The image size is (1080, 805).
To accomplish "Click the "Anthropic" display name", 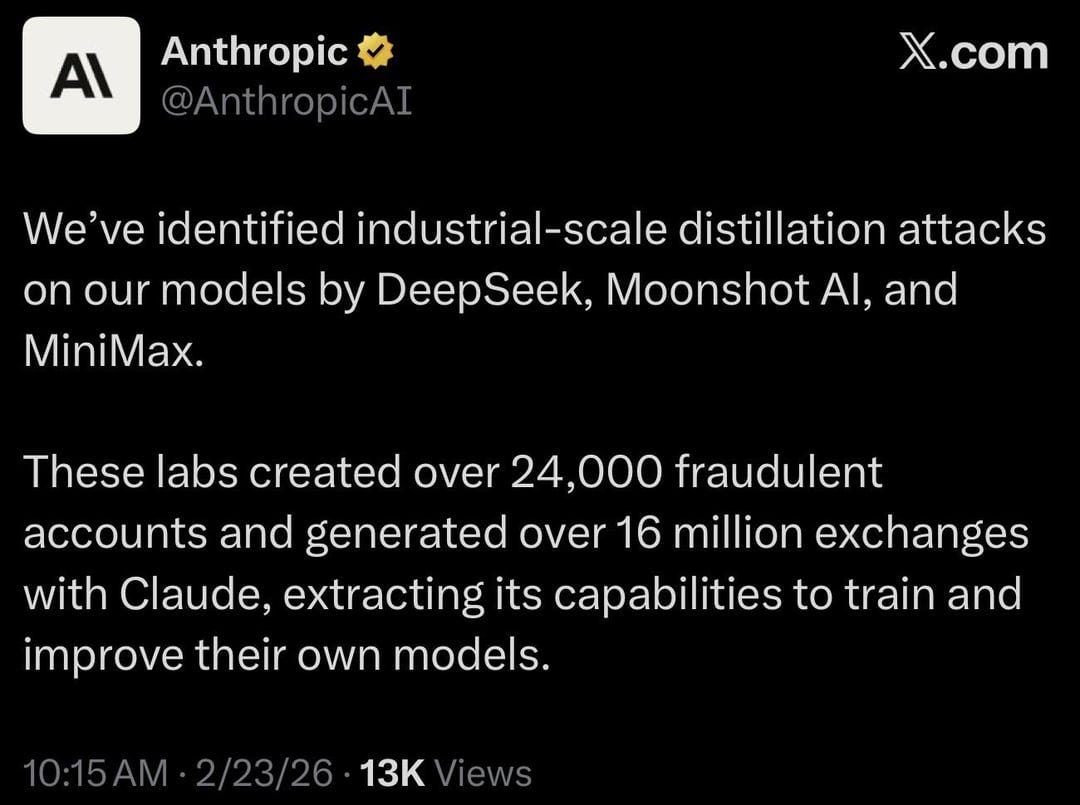I will coord(253,49).
